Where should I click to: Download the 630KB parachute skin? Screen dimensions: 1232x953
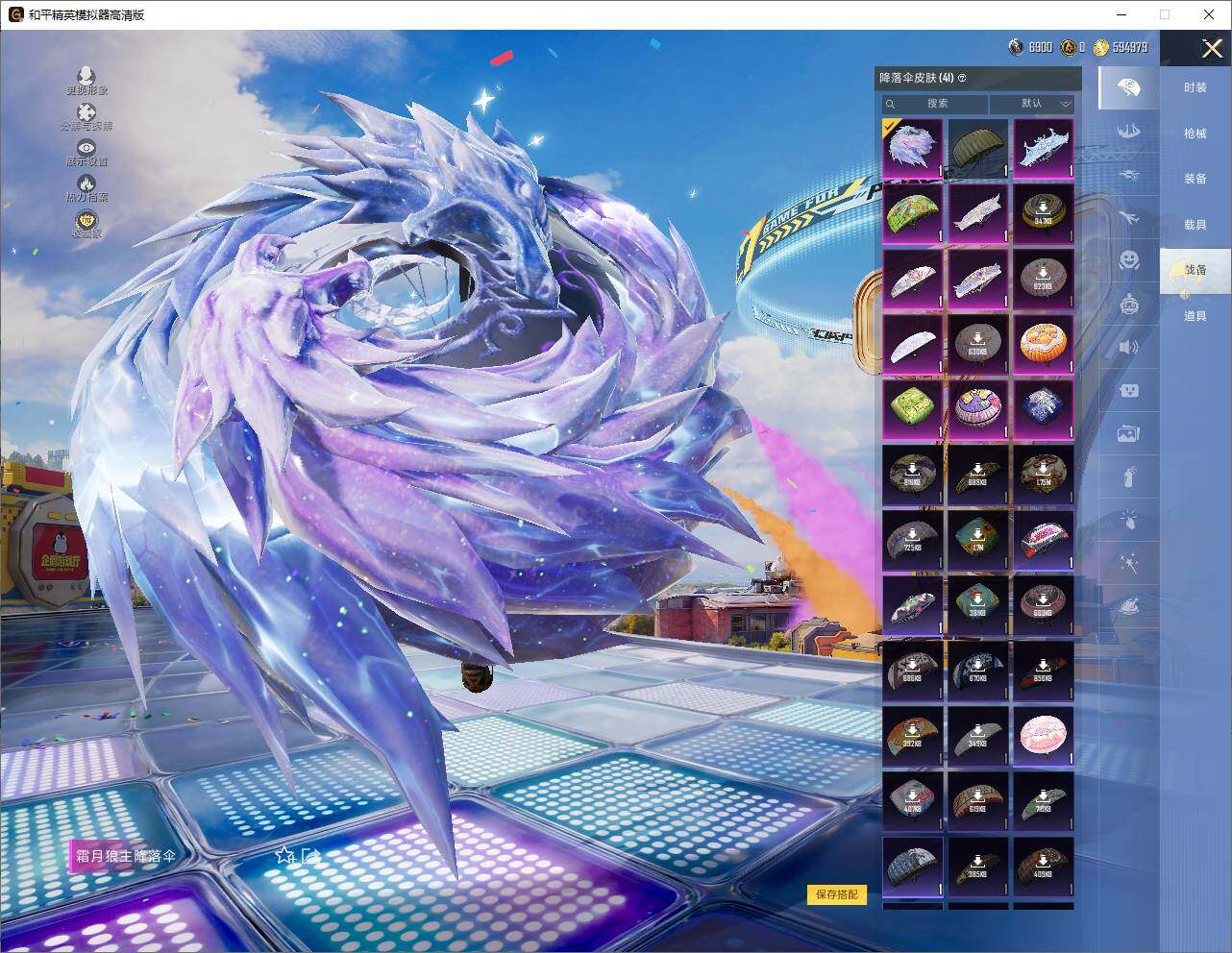tap(977, 344)
